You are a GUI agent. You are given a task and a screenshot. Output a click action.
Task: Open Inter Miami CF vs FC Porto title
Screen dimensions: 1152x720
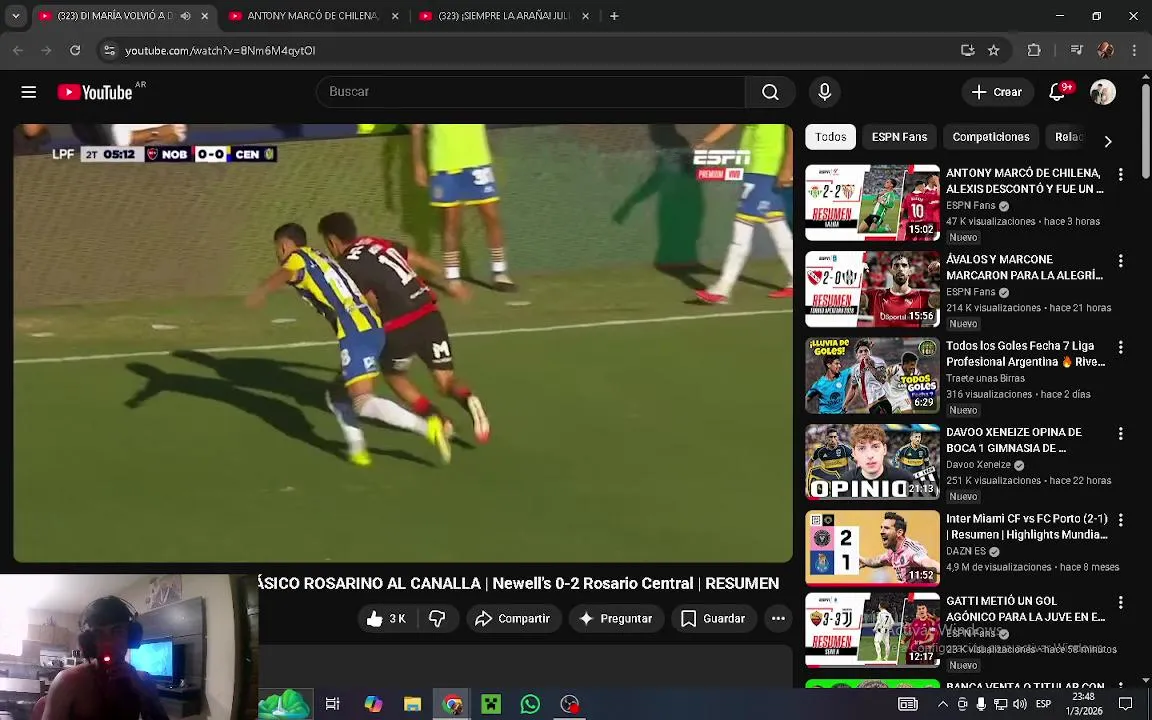(1027, 527)
